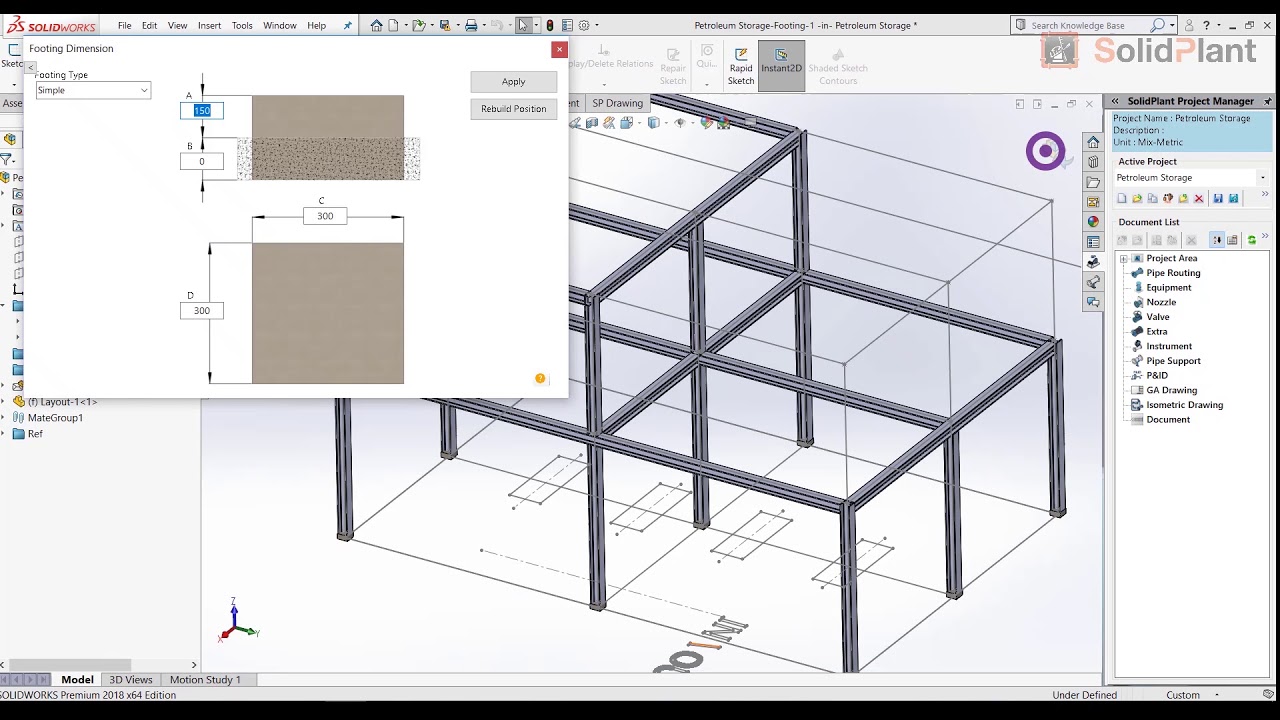The height and width of the screenshot is (720, 1280).
Task: Expand the Ref folder in the feature tree
Action: (4, 434)
